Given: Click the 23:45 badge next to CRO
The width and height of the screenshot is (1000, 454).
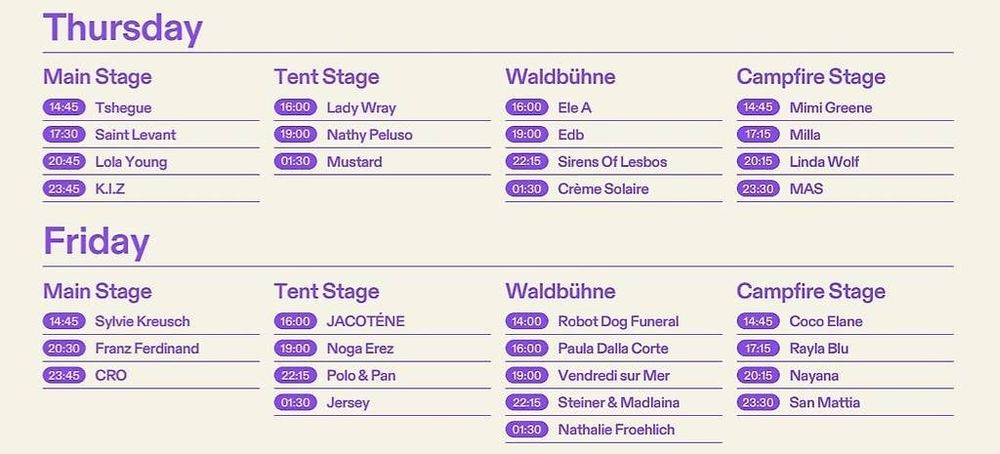Looking at the screenshot, I should coord(64,376).
